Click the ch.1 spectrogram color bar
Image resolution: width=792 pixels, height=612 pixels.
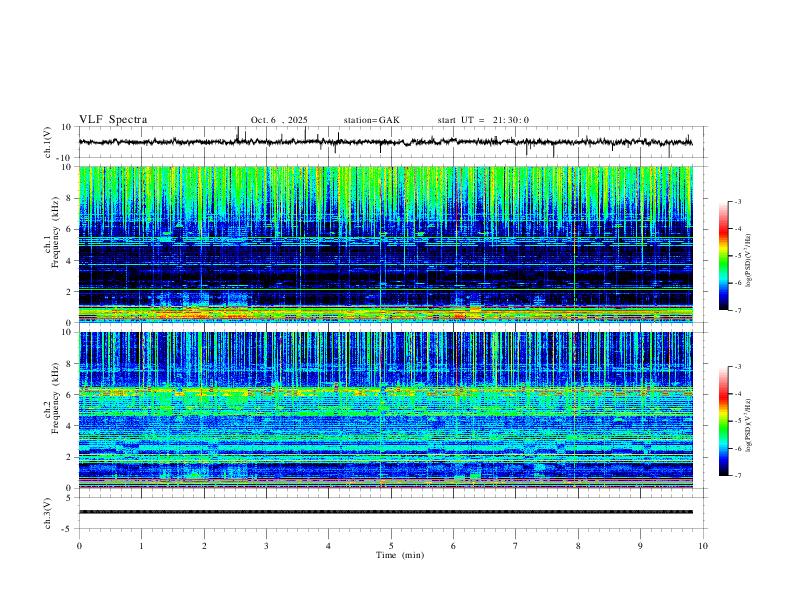click(x=723, y=256)
